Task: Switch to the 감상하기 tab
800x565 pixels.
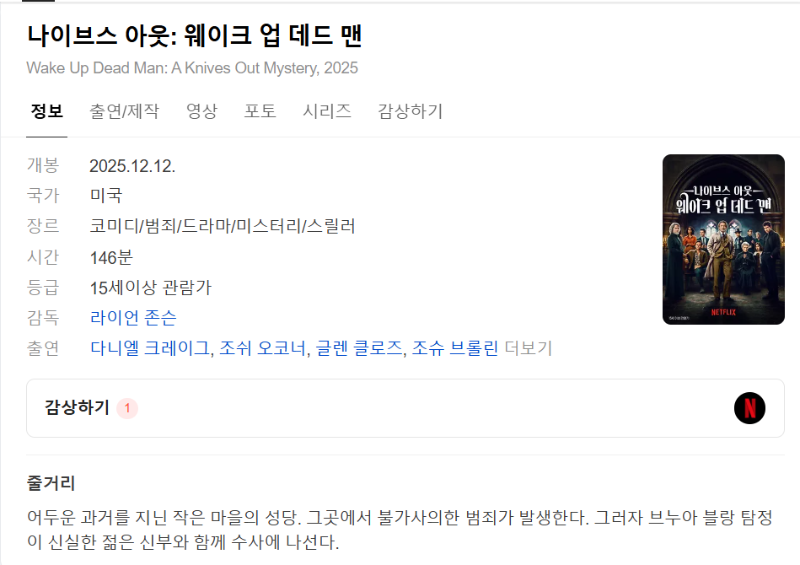Action: (410, 111)
